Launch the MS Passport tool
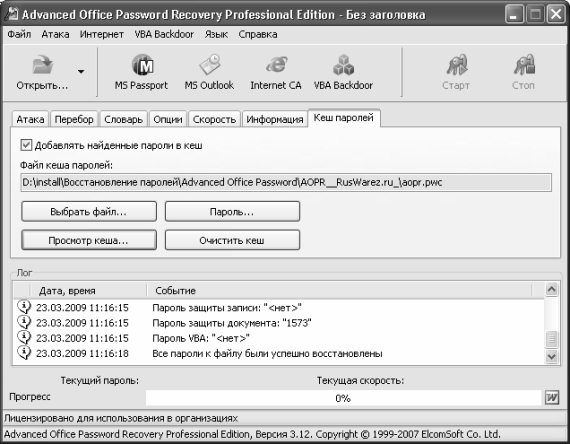Viewport: 570px width, 444px height. (x=141, y=72)
